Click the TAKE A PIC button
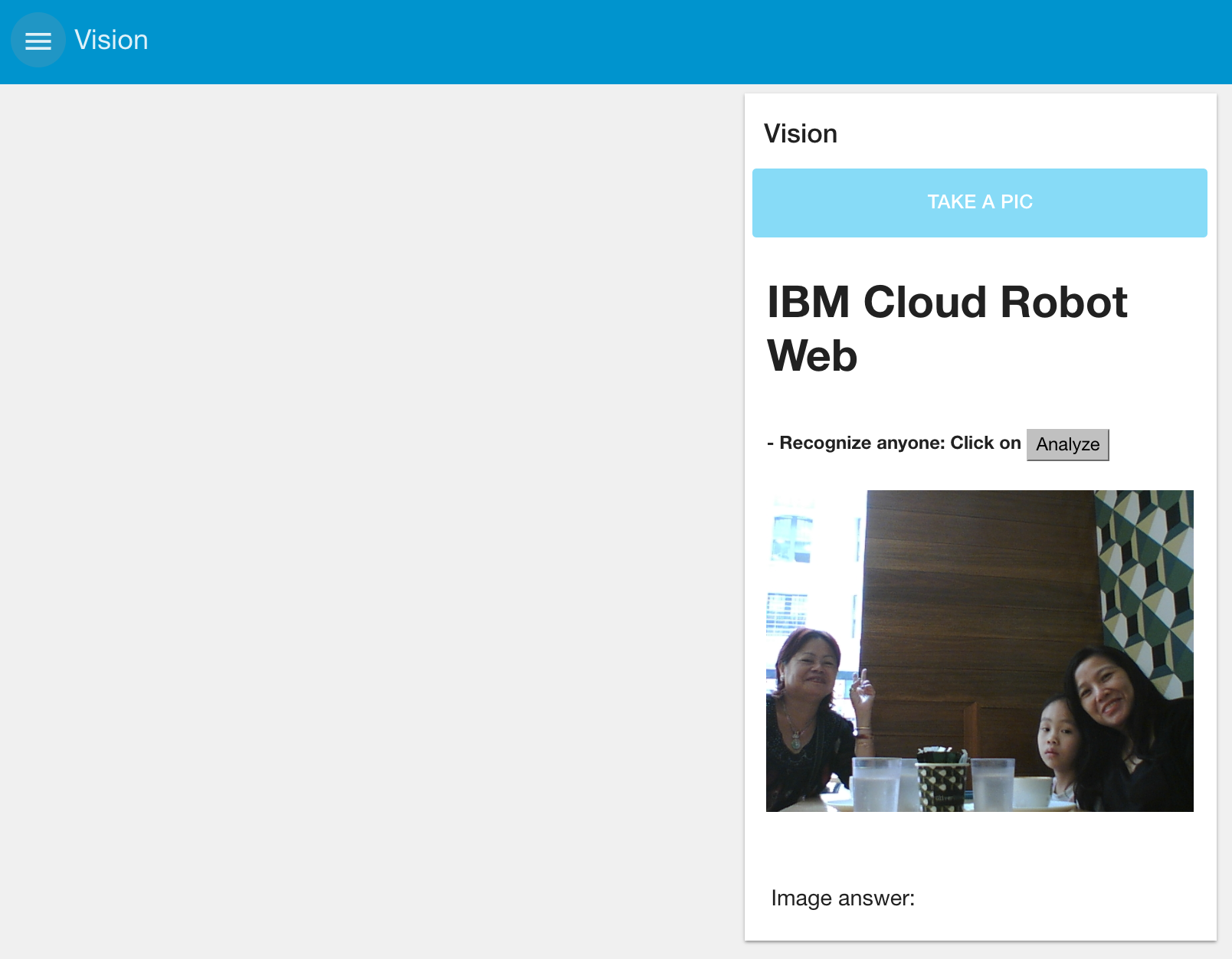The height and width of the screenshot is (959, 1232). 980,203
